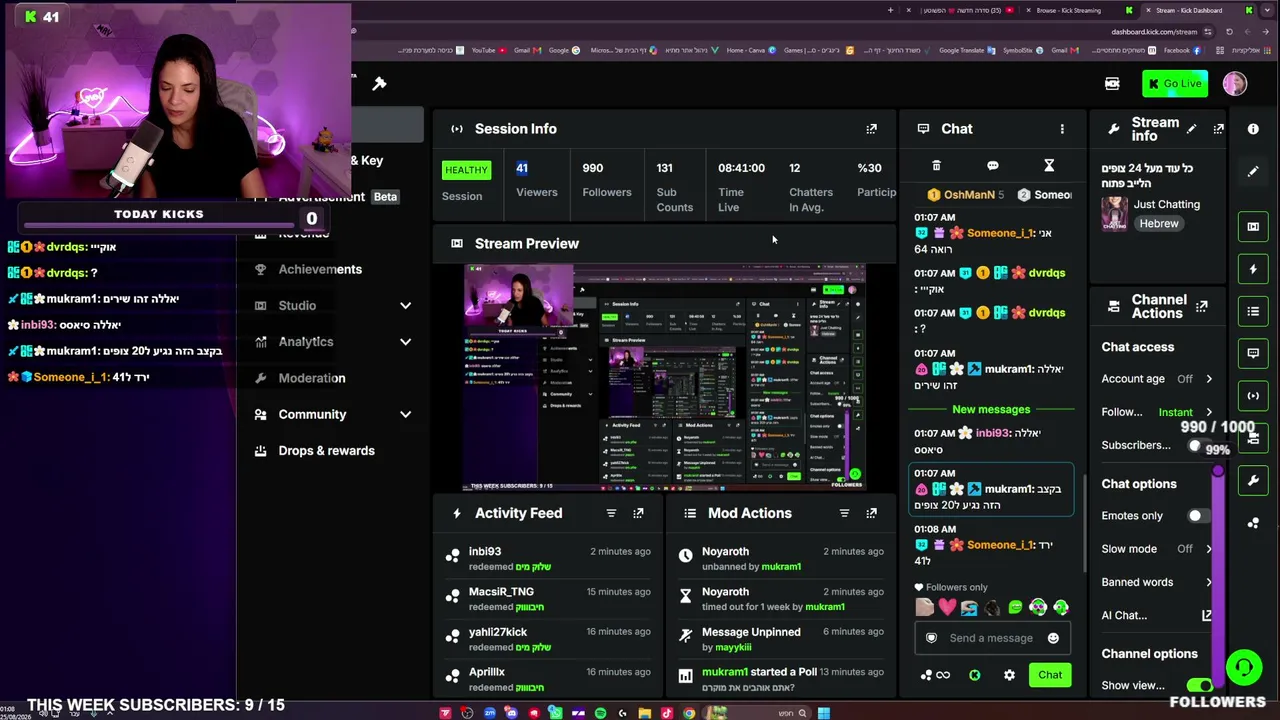
Task: Pop out the Mod Actions panel
Action: pyautogui.click(x=871, y=513)
